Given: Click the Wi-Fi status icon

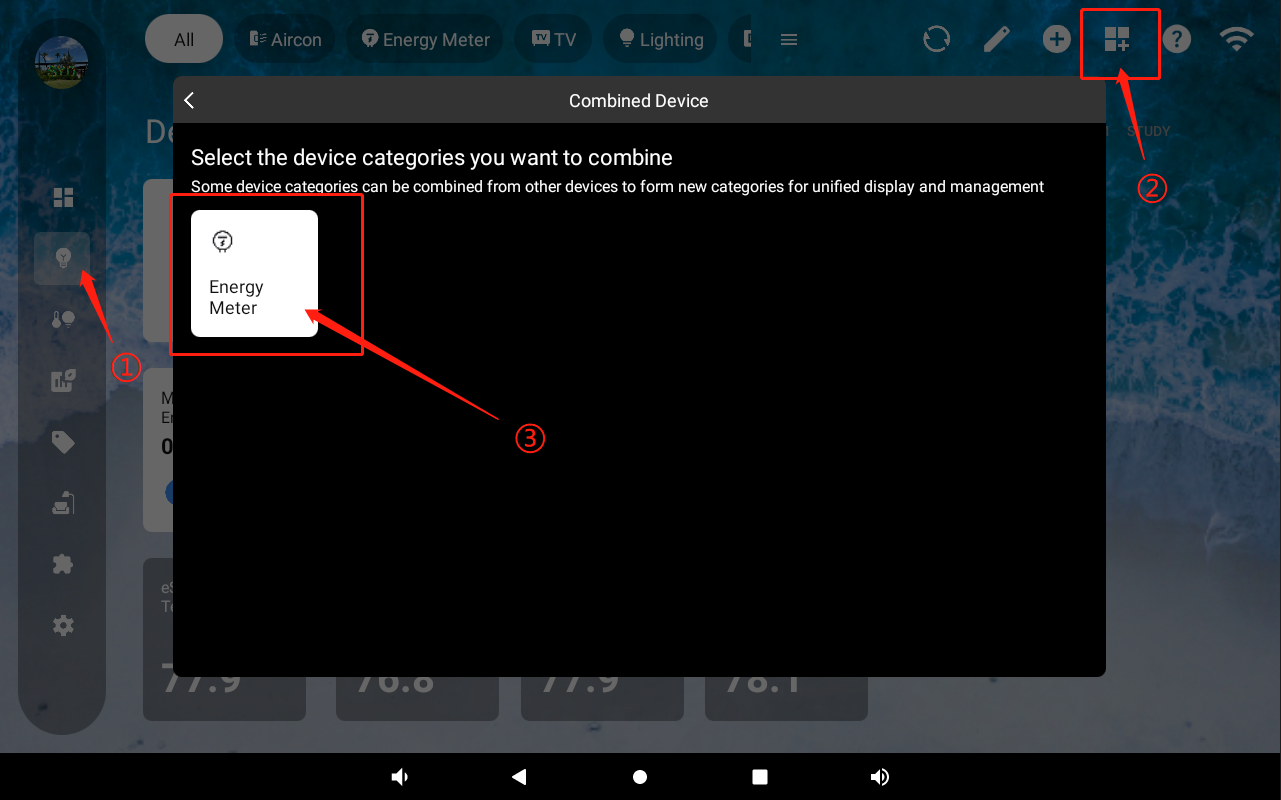Looking at the screenshot, I should click(x=1237, y=40).
